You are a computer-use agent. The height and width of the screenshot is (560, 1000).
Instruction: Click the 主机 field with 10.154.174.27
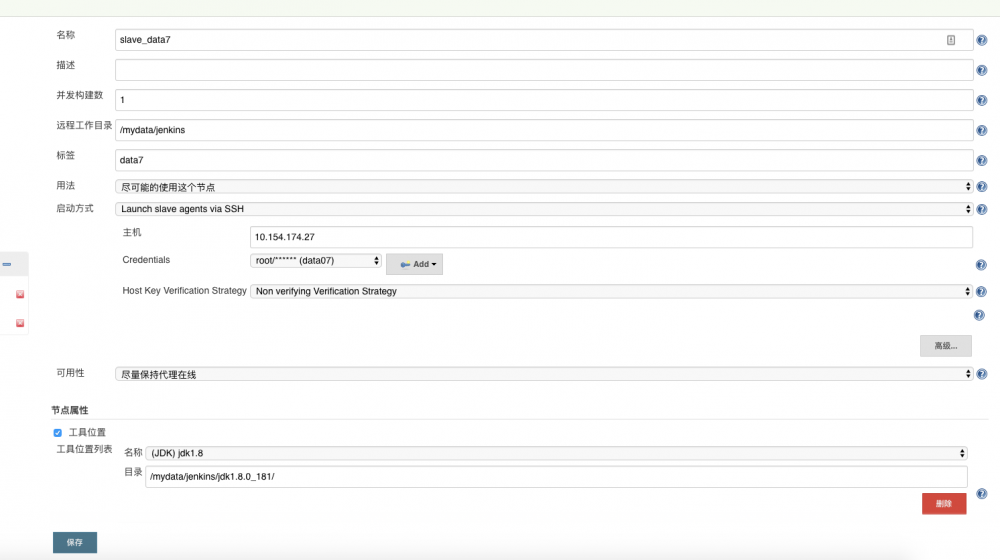click(611, 237)
